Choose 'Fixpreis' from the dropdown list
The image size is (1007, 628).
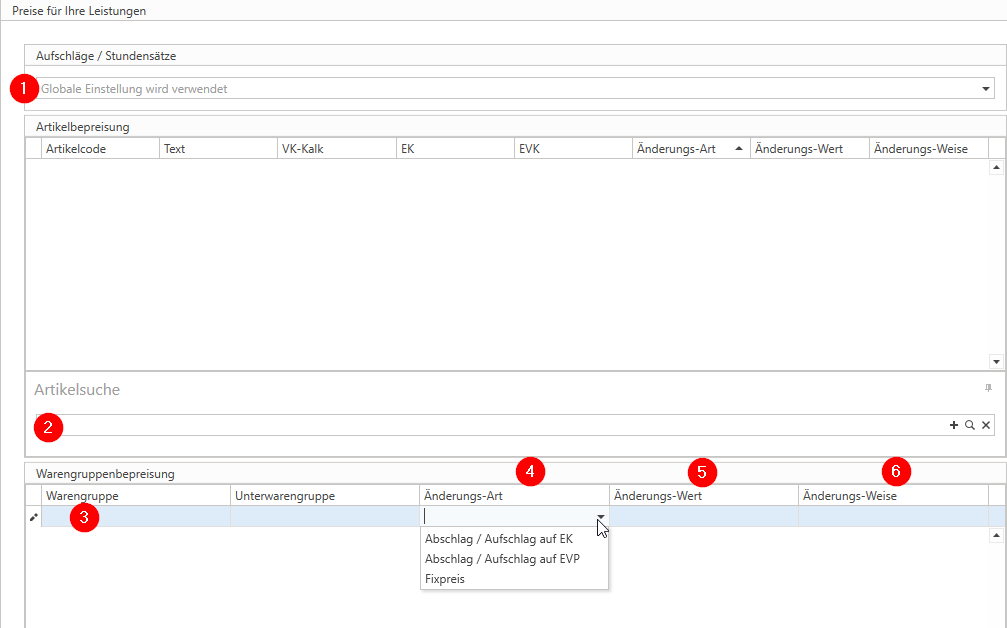tap(445, 579)
